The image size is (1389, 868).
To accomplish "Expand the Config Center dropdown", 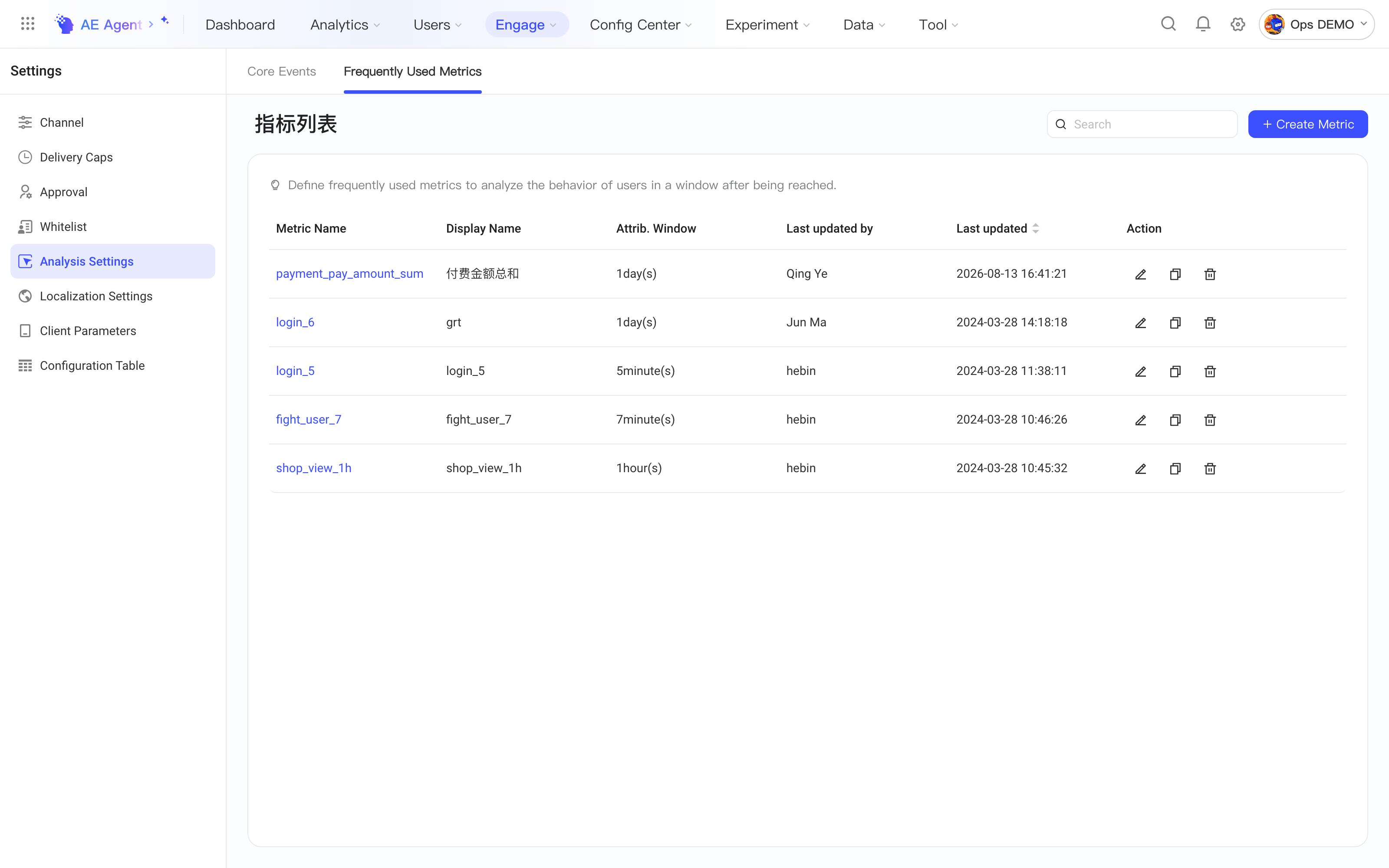I will click(641, 25).
